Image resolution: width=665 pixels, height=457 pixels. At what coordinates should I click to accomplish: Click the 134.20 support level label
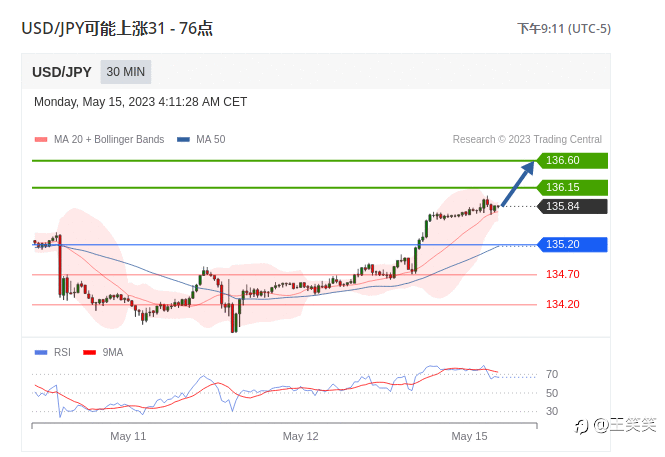click(x=562, y=304)
